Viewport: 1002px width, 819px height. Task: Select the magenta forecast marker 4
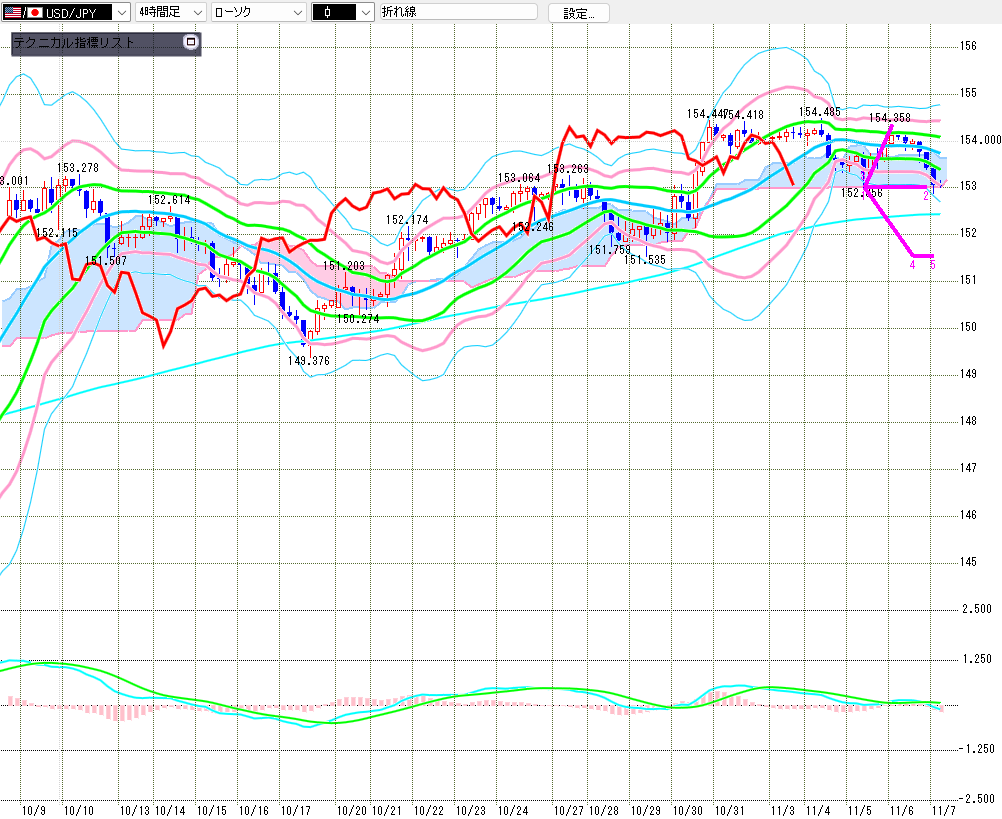click(912, 265)
